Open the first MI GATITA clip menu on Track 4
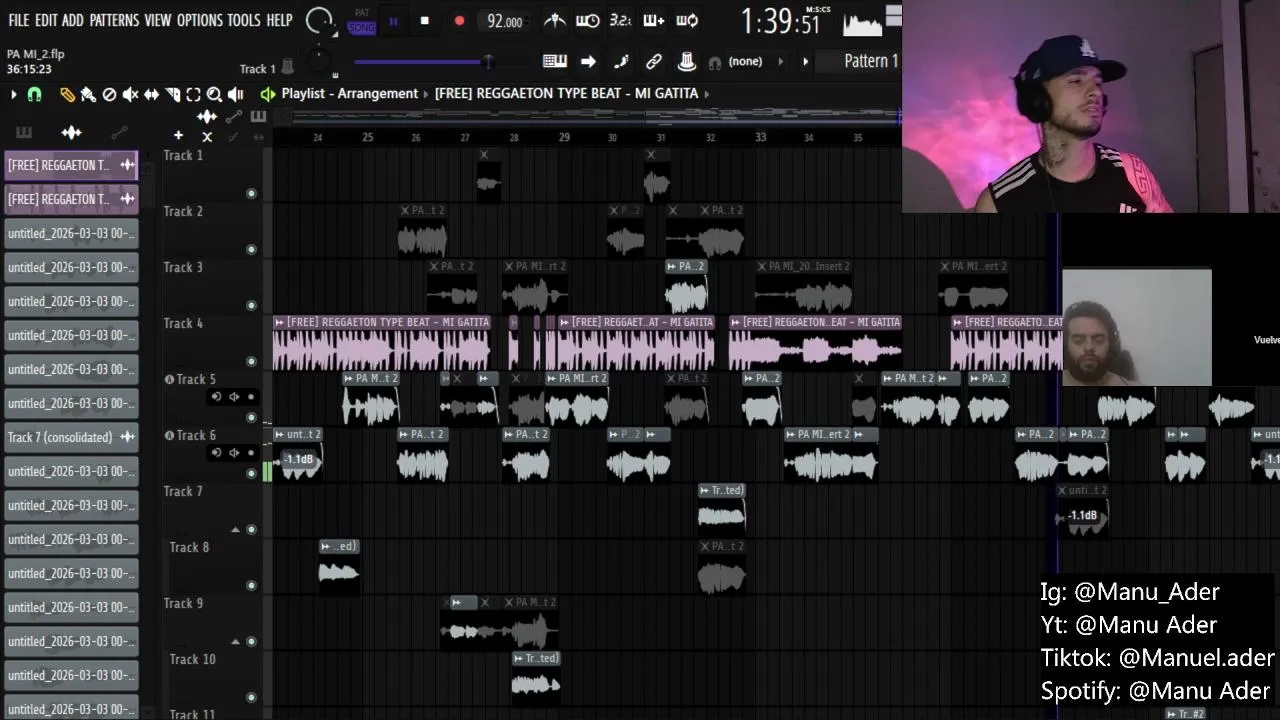 (x=279, y=322)
